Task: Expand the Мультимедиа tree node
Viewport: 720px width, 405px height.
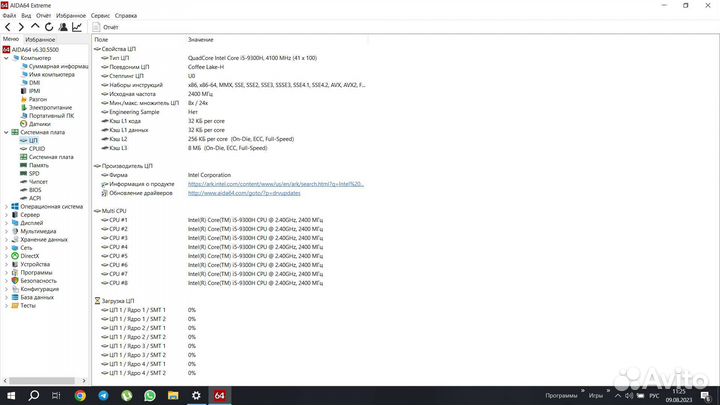Action: pyautogui.click(x=6, y=231)
